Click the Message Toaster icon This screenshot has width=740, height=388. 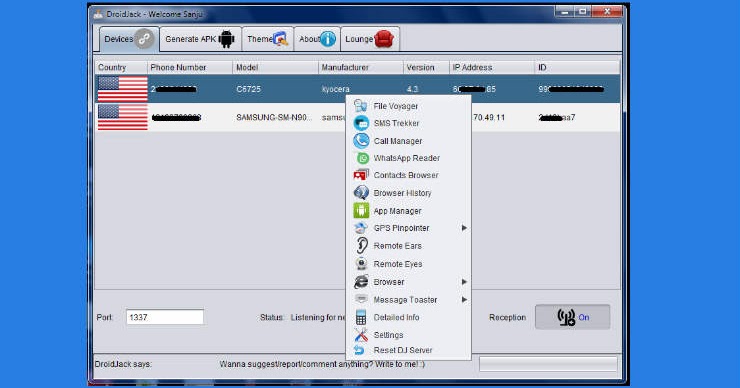[x=361, y=299]
